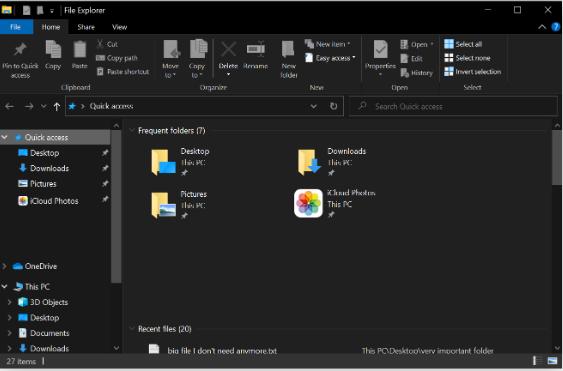Click the Open ribbon button
Image resolution: width=563 pixels, height=371 pixels.
pyautogui.click(x=417, y=45)
